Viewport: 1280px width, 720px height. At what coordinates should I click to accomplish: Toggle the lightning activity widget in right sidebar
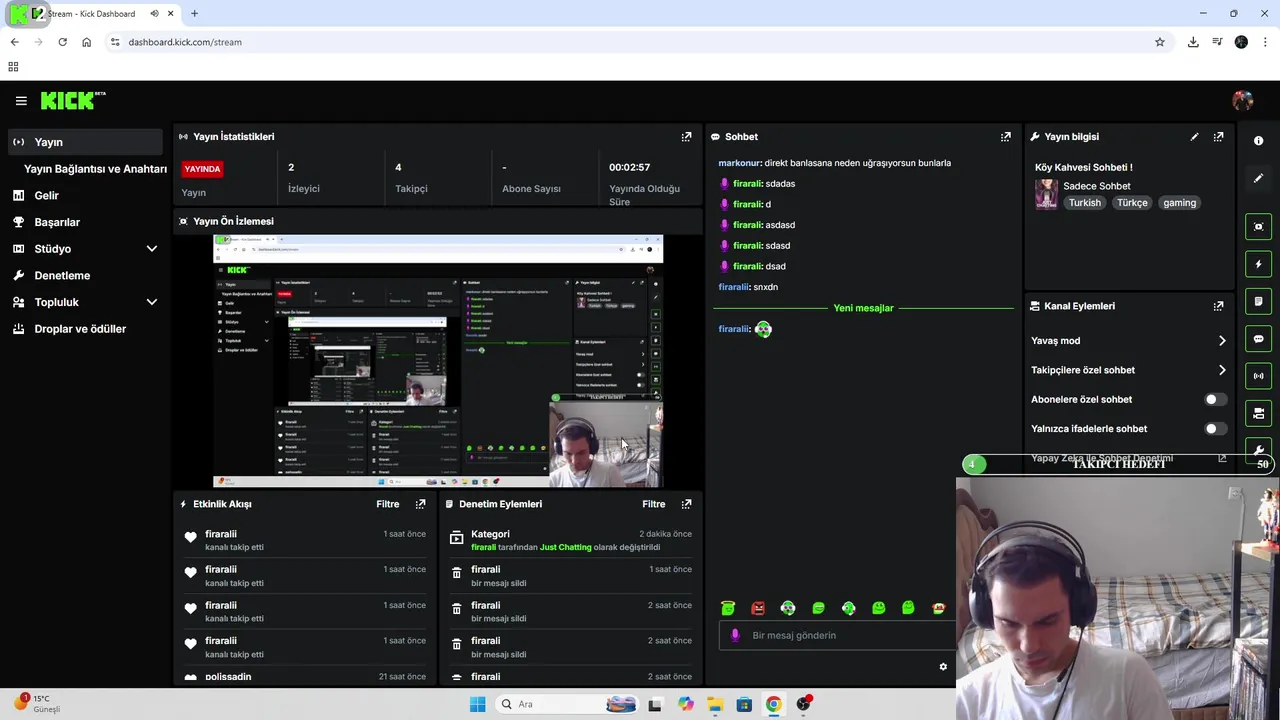pos(1258,264)
